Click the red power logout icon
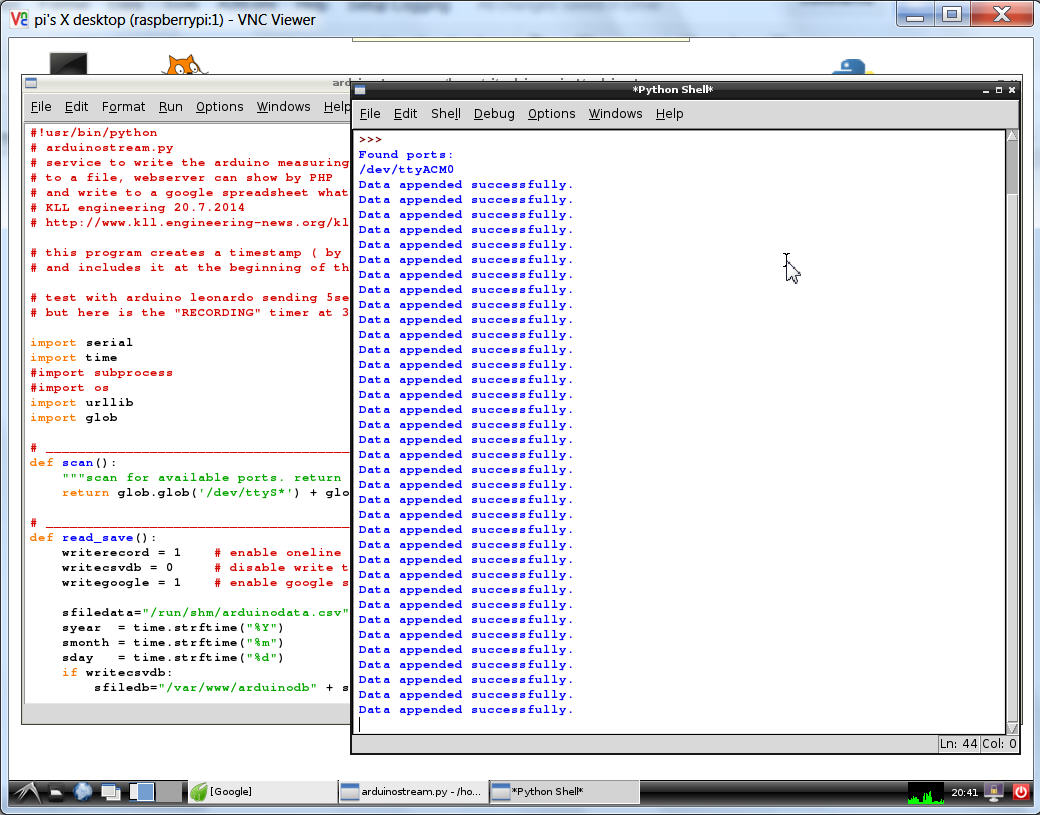This screenshot has width=1040, height=815. pyautogui.click(x=1020, y=791)
